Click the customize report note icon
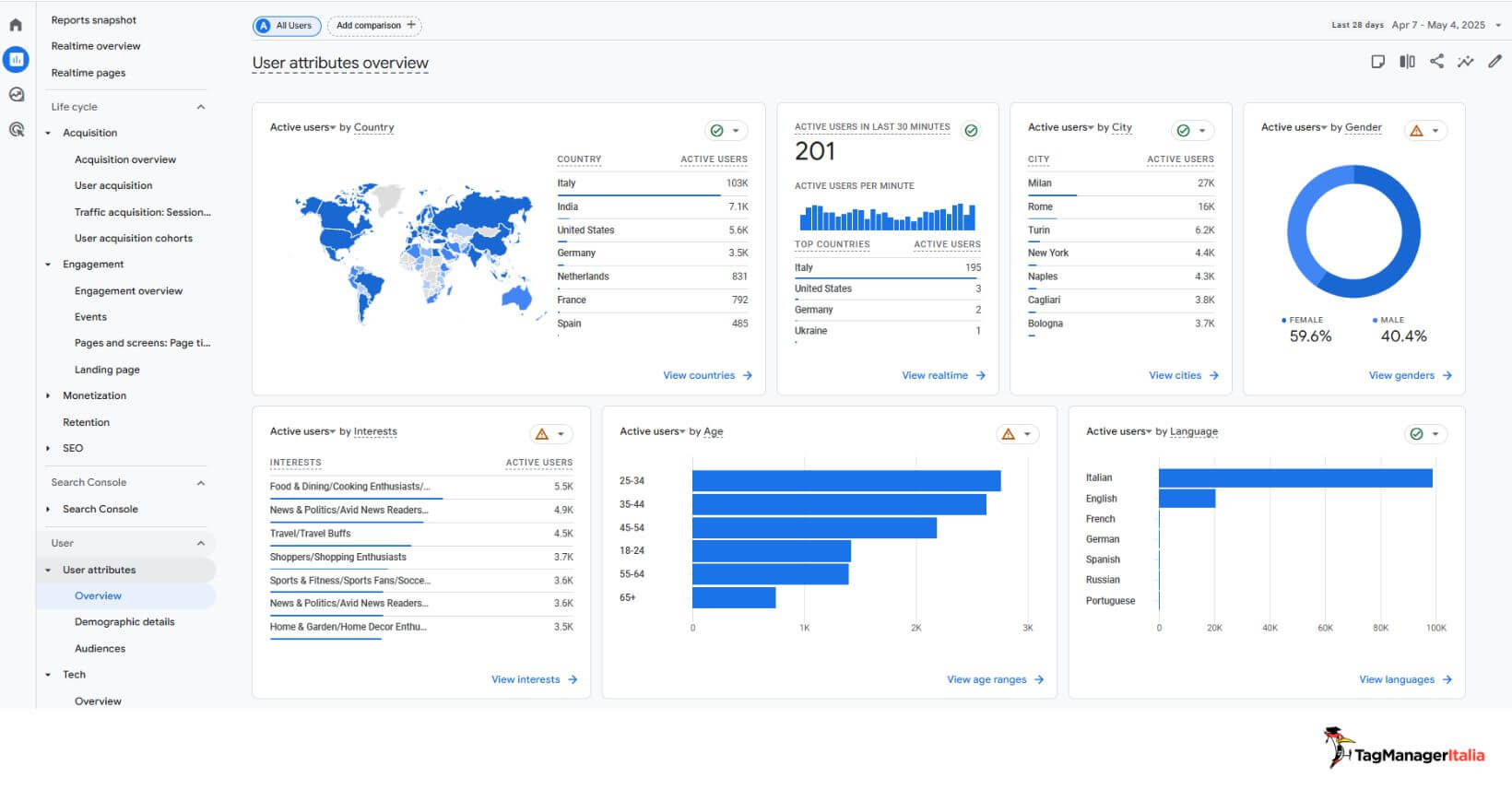 click(1377, 62)
